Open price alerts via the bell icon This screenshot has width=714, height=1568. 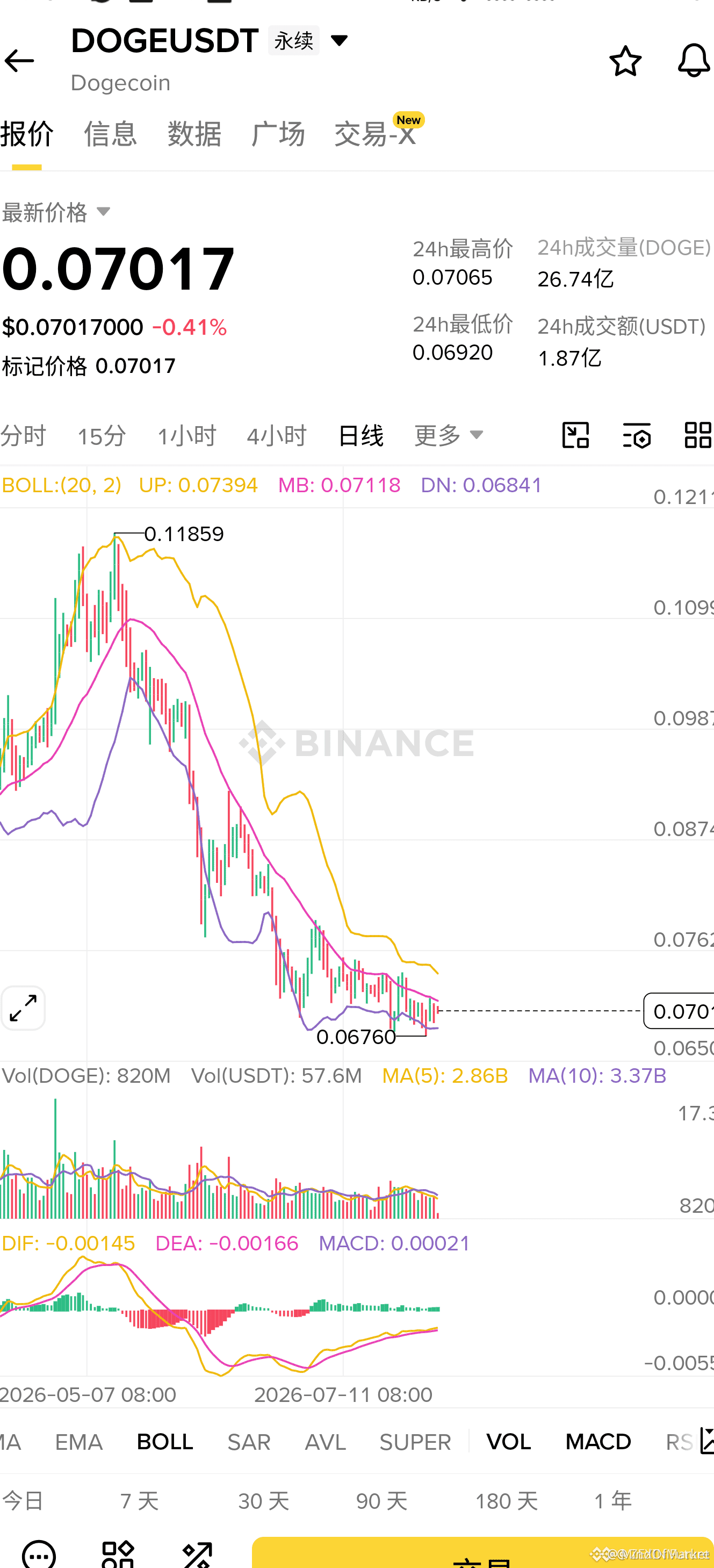click(694, 60)
